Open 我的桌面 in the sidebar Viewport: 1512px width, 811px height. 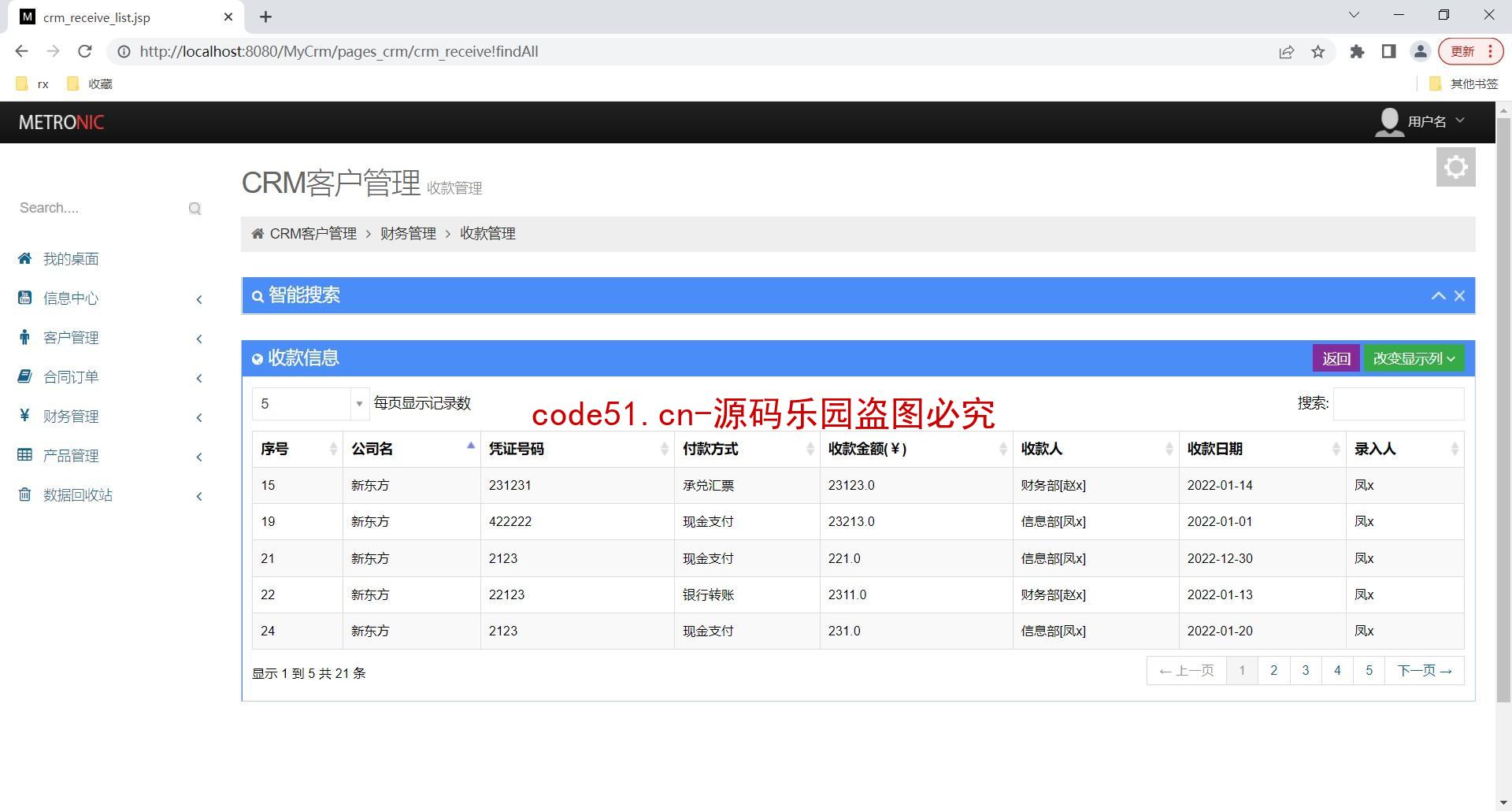[71, 259]
